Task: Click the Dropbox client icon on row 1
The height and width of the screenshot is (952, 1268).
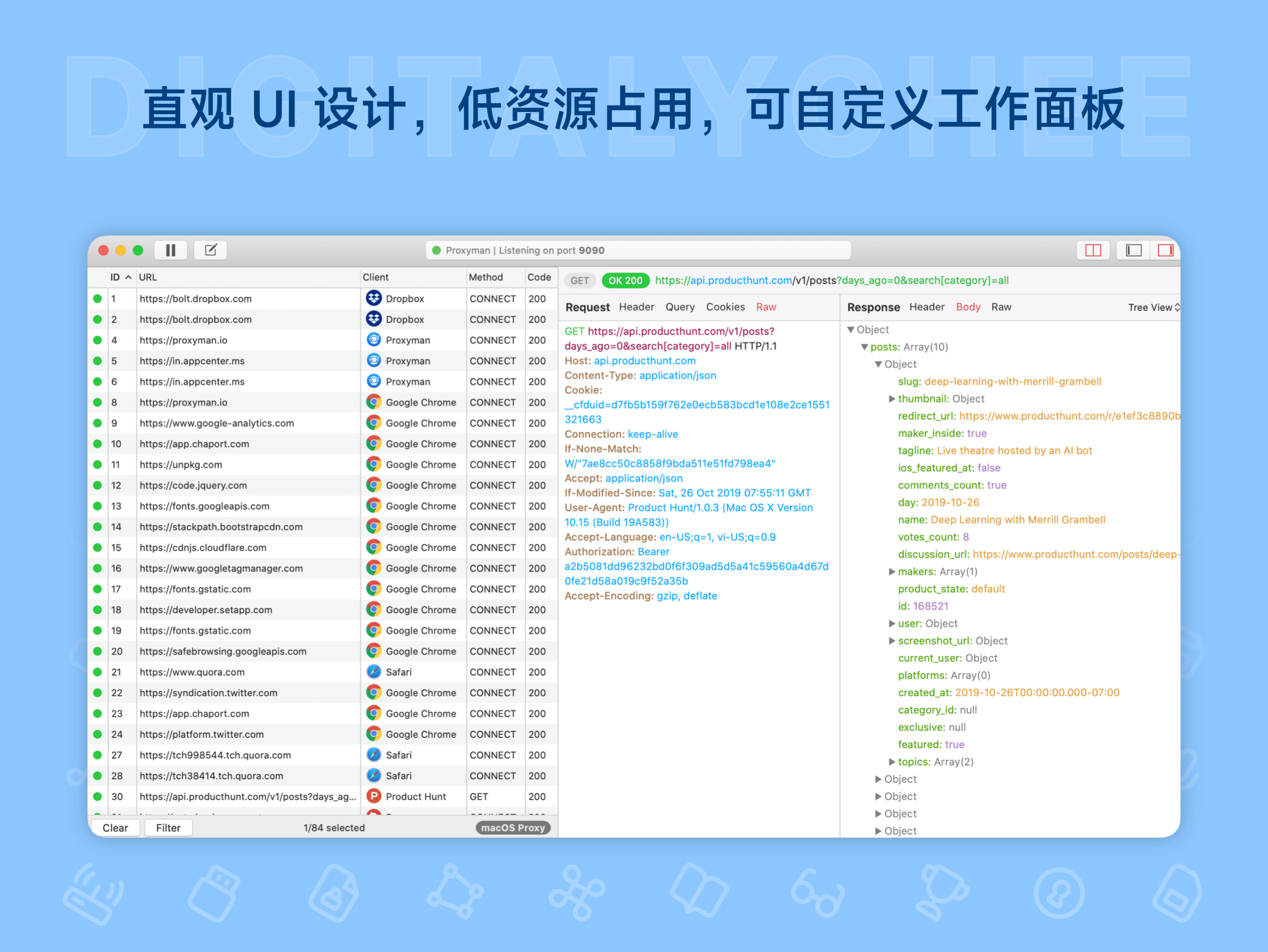Action: [374, 298]
